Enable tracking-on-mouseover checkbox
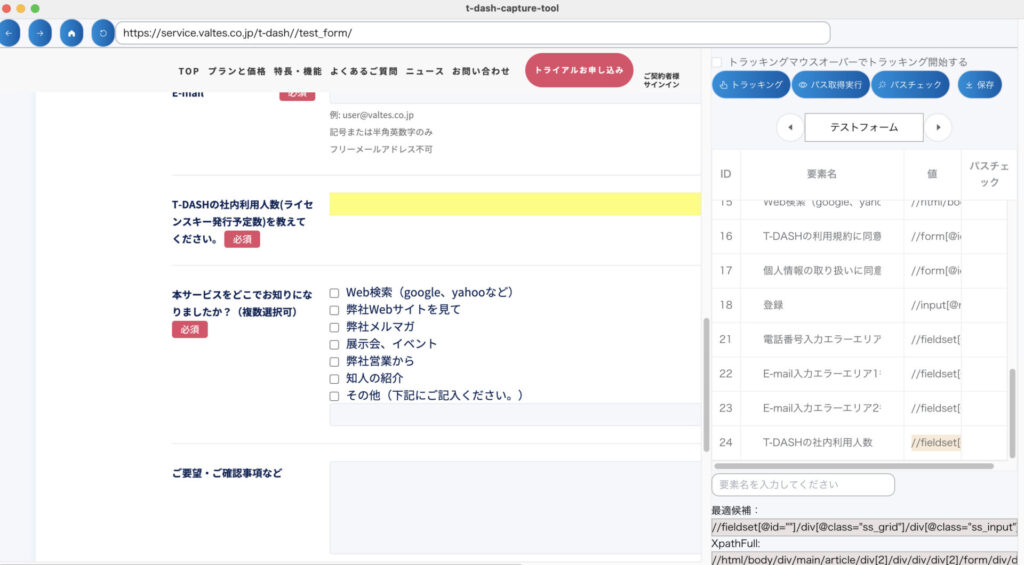 click(x=717, y=62)
